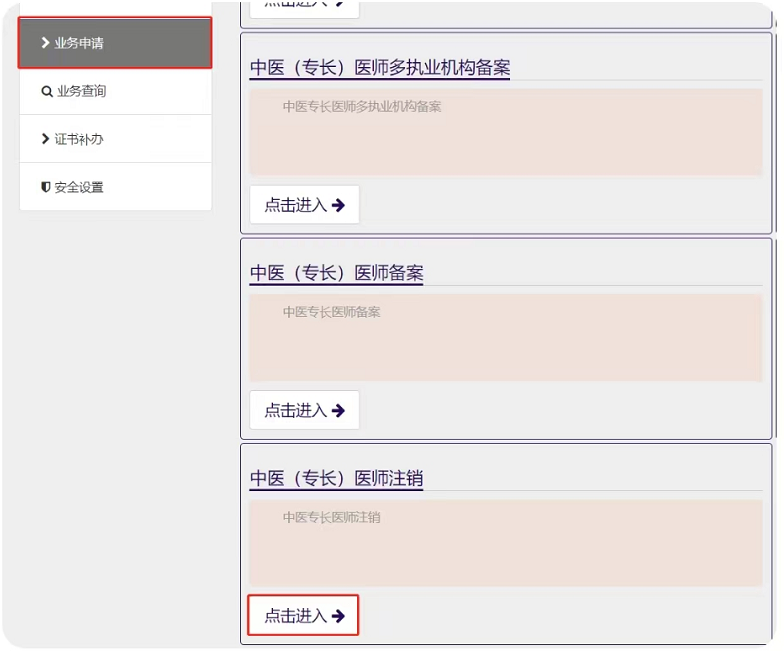Click the 中医（专长）医师注销 heading link

[x=336, y=479]
